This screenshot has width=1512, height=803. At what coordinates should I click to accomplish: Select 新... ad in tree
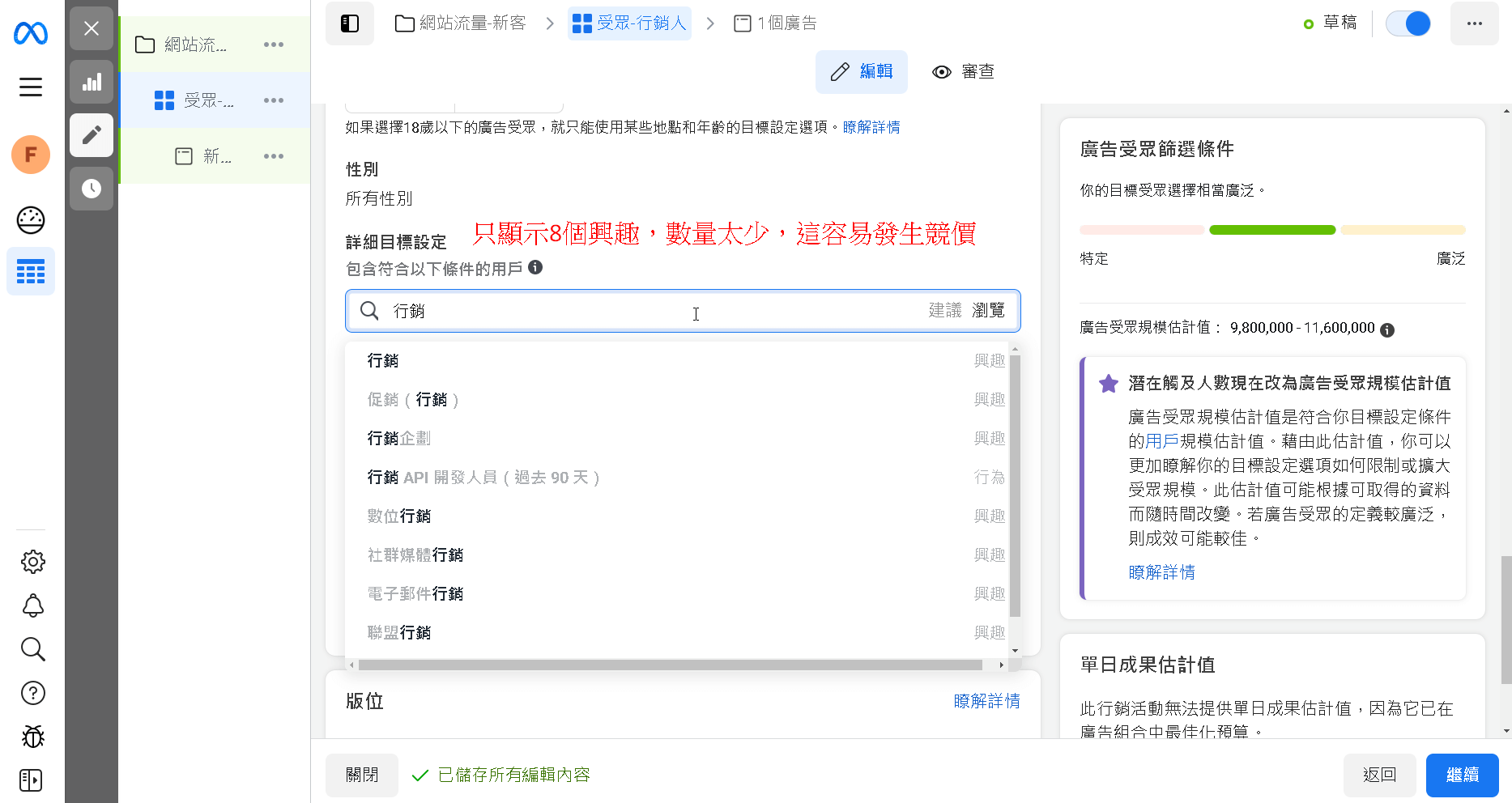202,156
